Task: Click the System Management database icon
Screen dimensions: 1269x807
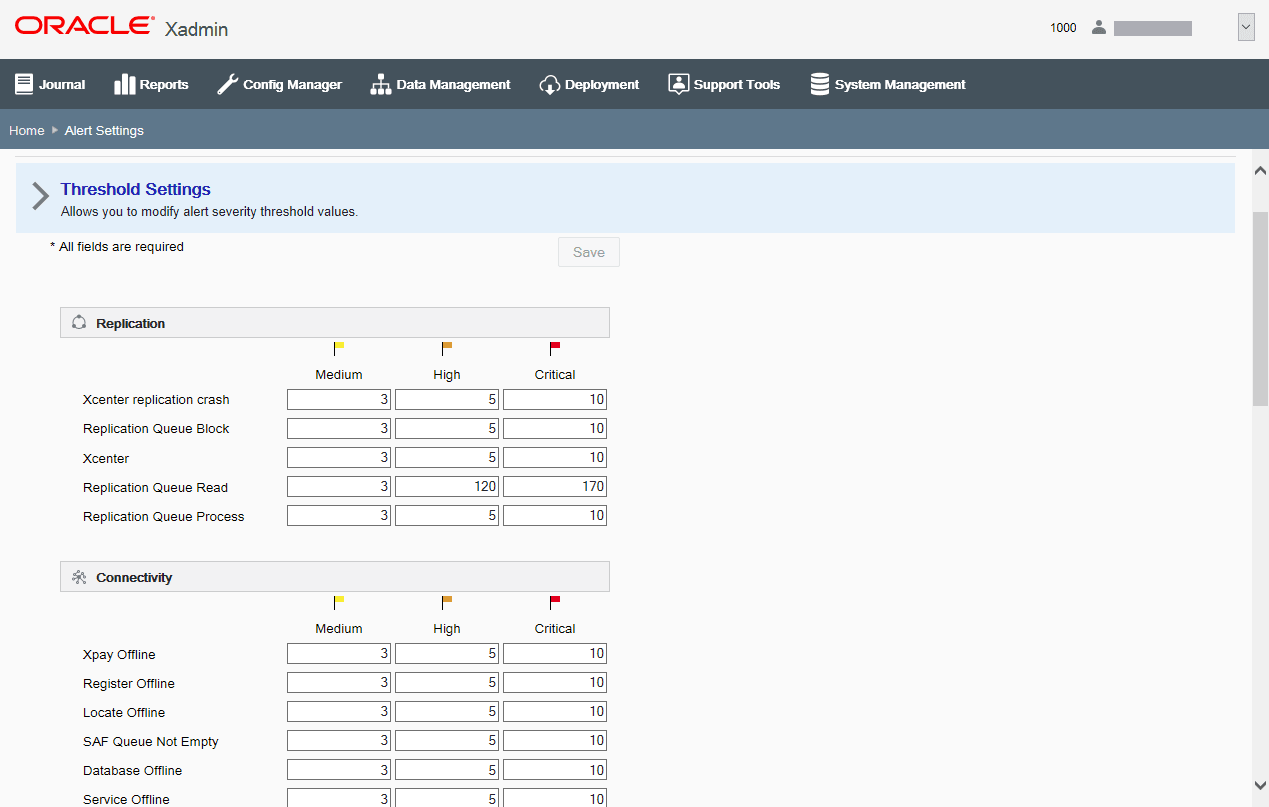Action: coord(820,84)
